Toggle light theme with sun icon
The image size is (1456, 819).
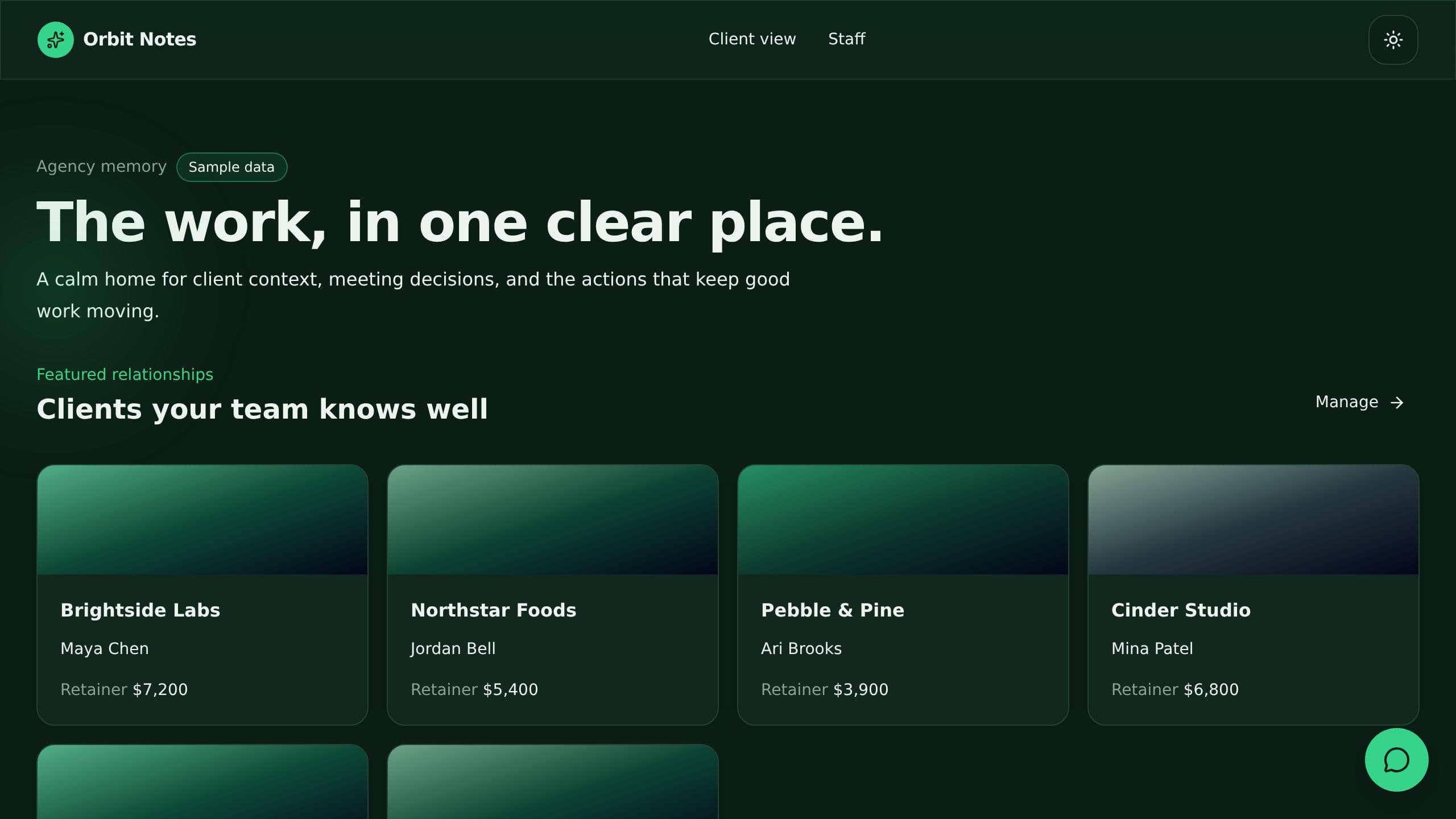(x=1393, y=40)
